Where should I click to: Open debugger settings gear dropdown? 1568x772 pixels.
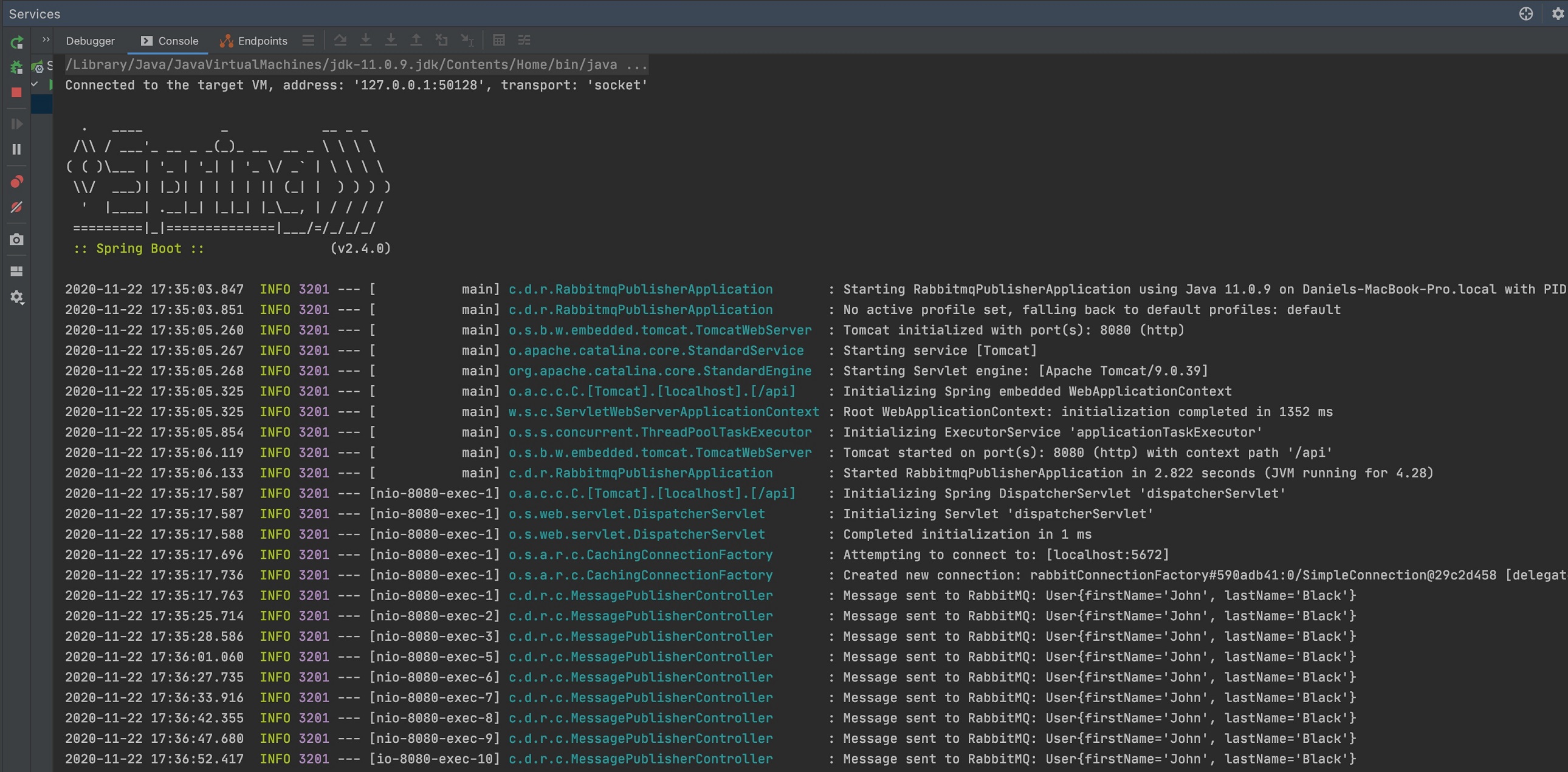click(16, 298)
